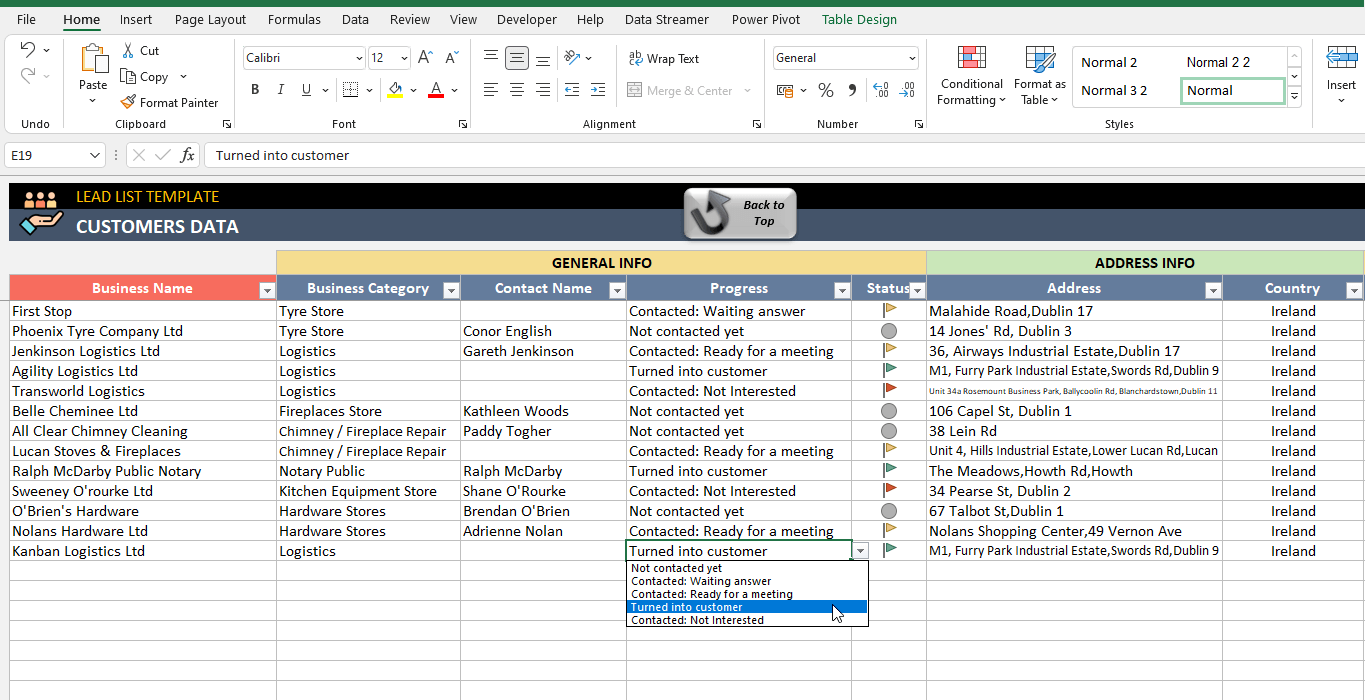Open Contact Name filter dropdown
The height and width of the screenshot is (700, 1365).
click(x=616, y=290)
